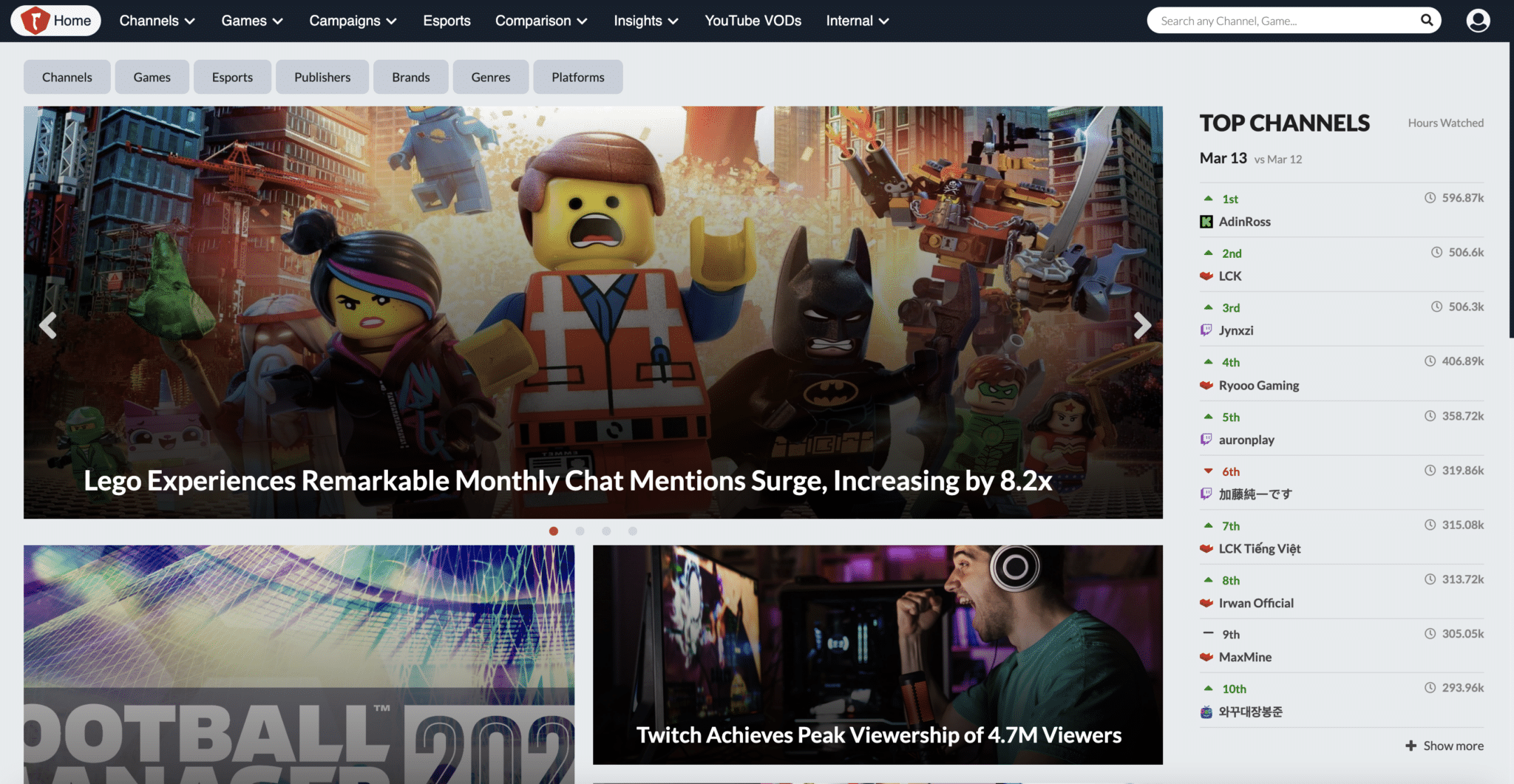This screenshot has width=1514, height=784.
Task: Select Esports in the top menu
Action: coord(447,21)
